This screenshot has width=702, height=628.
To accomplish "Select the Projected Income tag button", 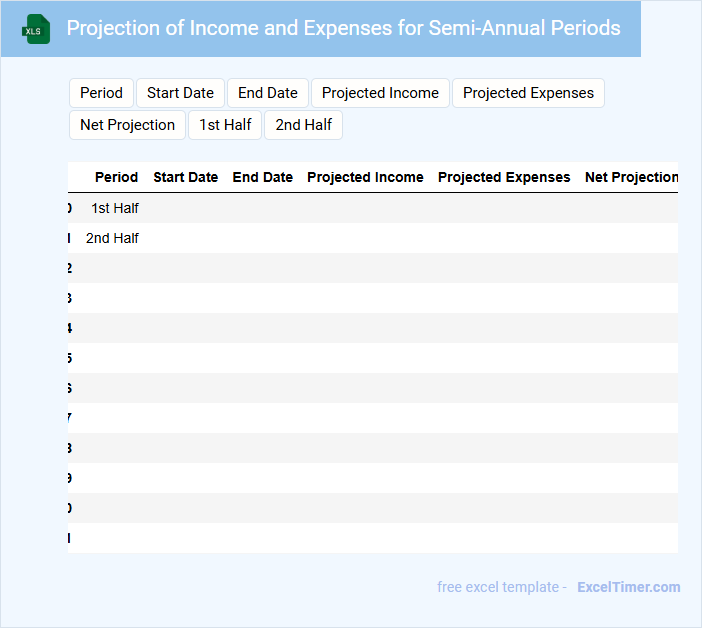I will point(380,93).
